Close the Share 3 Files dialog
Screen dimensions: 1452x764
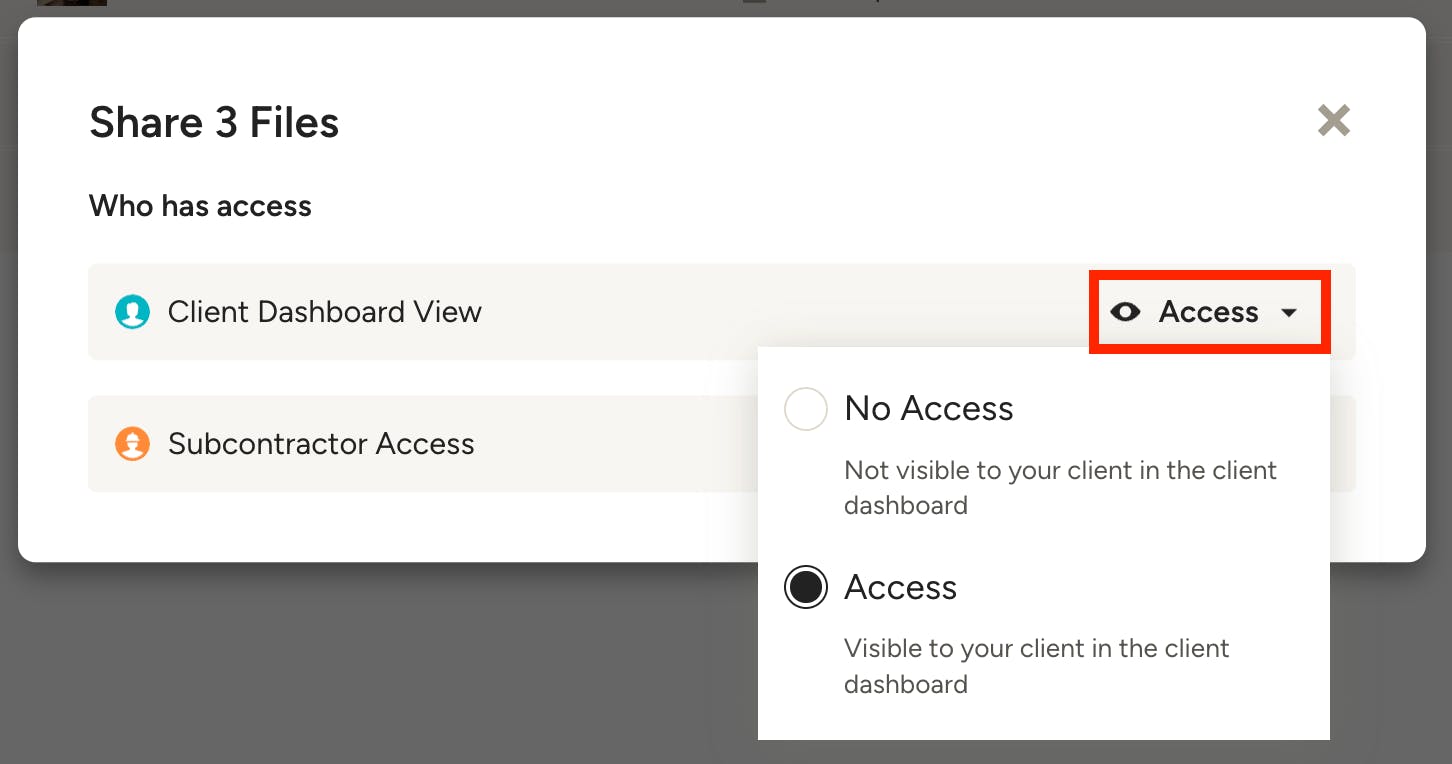click(1334, 121)
